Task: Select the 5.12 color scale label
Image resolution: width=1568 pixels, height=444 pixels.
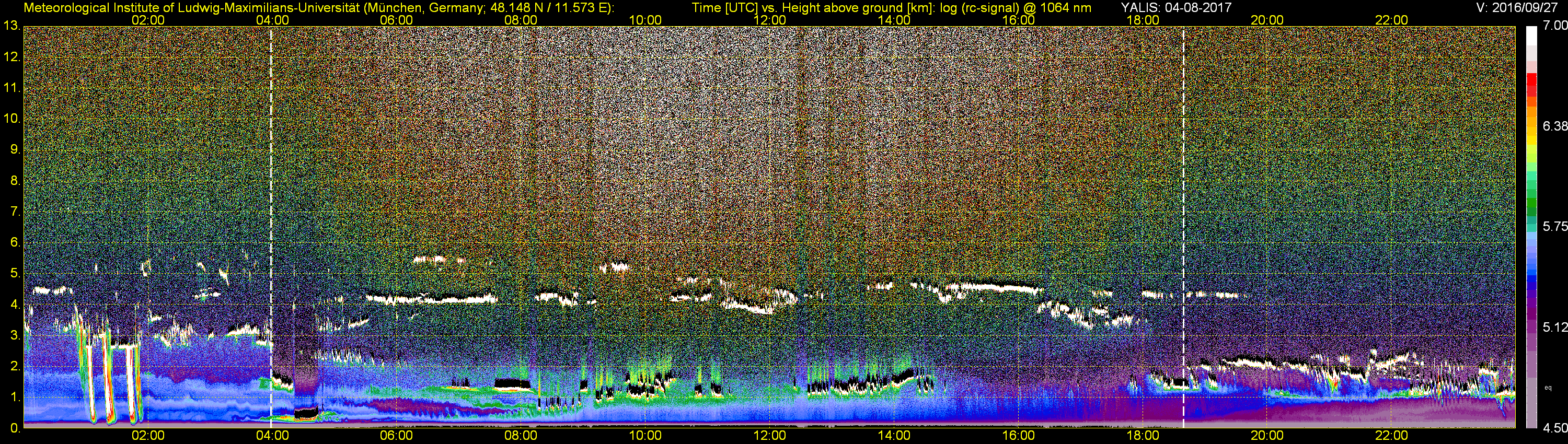Action: [x=1555, y=327]
